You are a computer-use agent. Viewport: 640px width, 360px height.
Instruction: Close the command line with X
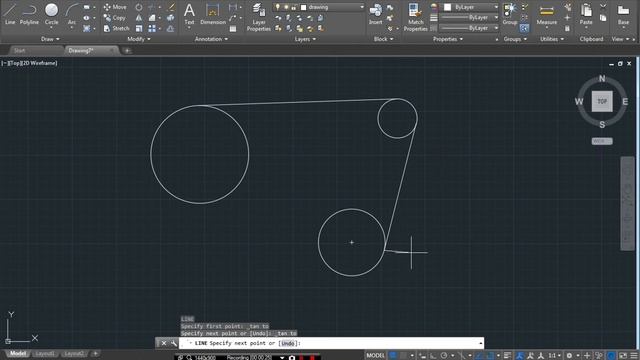(164, 343)
